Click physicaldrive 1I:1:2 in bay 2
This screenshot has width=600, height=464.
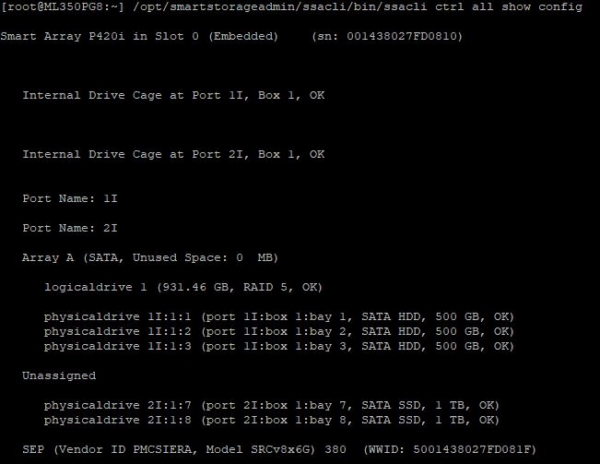279,331
